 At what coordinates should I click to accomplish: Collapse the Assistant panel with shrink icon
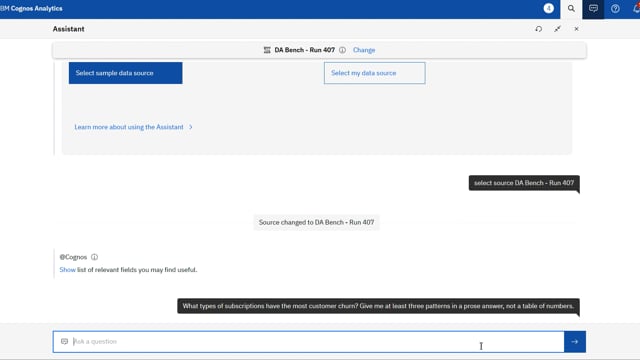click(x=558, y=29)
